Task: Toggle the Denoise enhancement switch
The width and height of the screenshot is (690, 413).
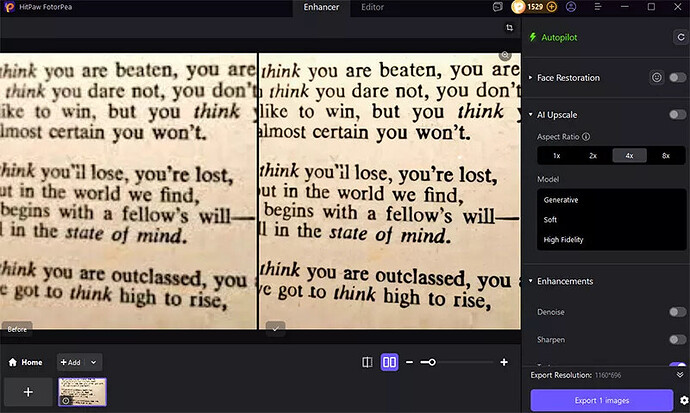Action: click(678, 312)
